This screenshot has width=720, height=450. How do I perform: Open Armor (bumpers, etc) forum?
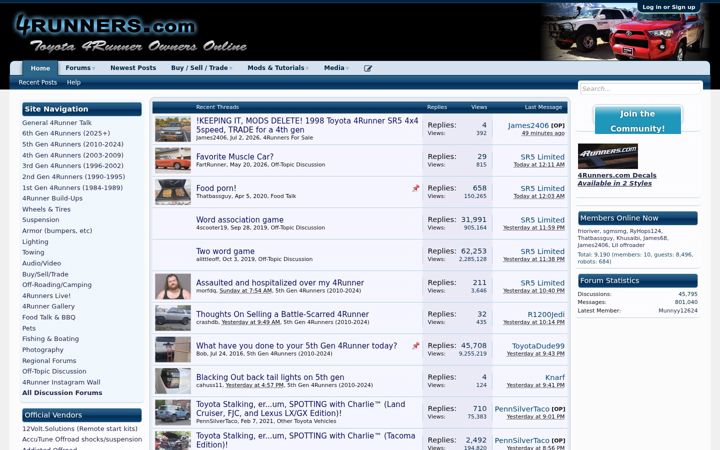coord(57,231)
